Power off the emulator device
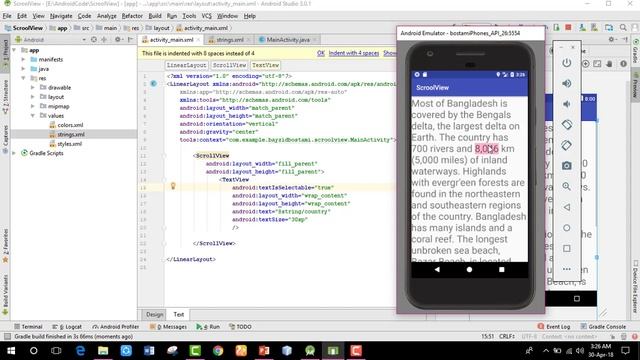 [x=567, y=63]
